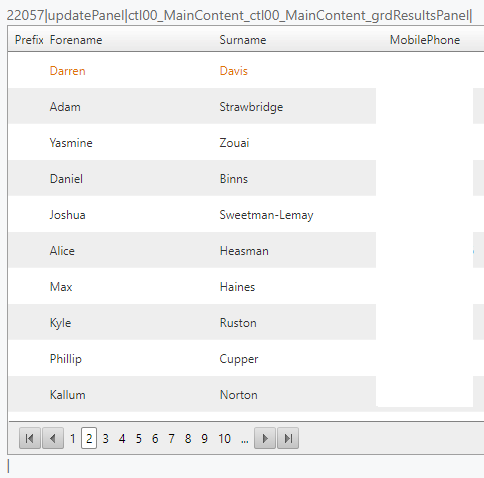Select surname Heasman
The image size is (484, 478).
tap(244, 251)
